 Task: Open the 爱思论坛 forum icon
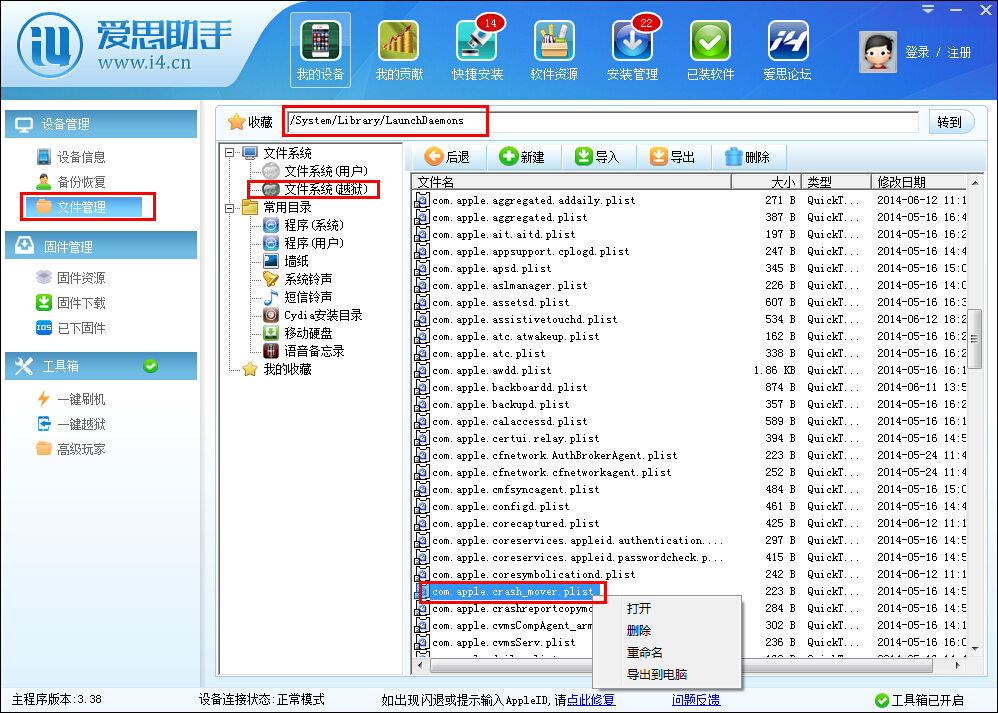[787, 45]
